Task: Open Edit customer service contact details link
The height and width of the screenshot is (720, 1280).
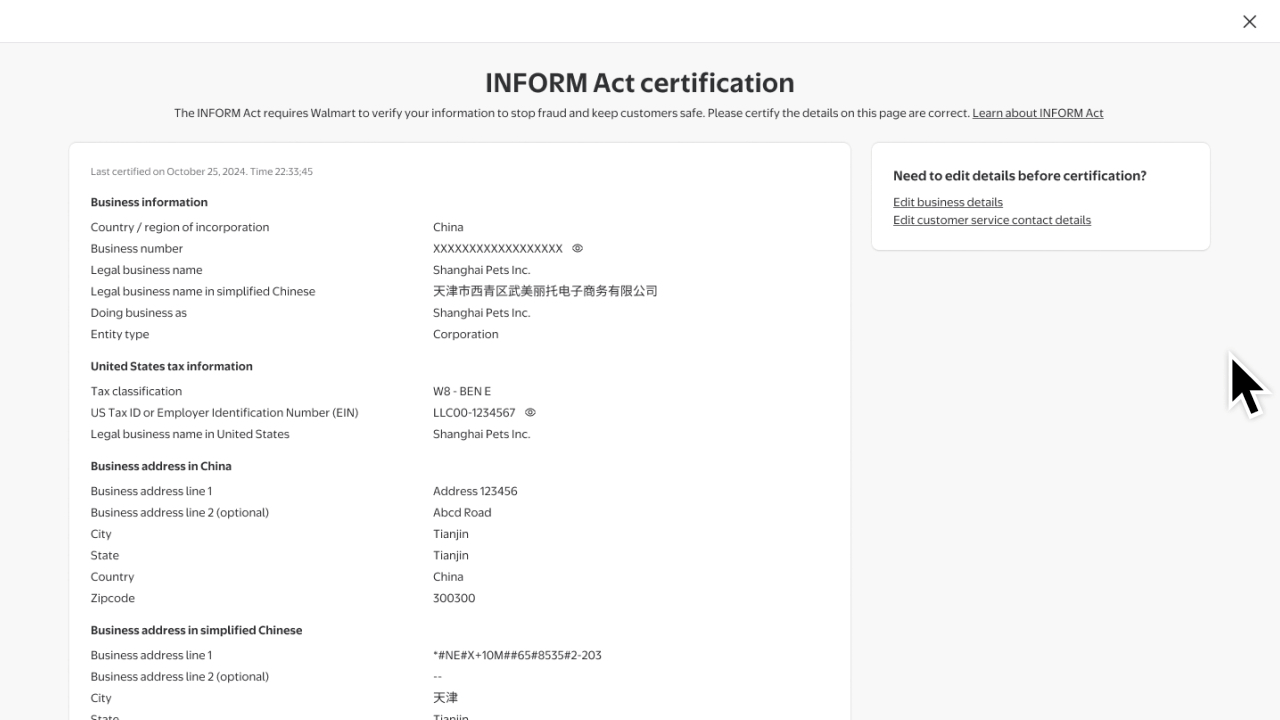Action: tap(992, 220)
